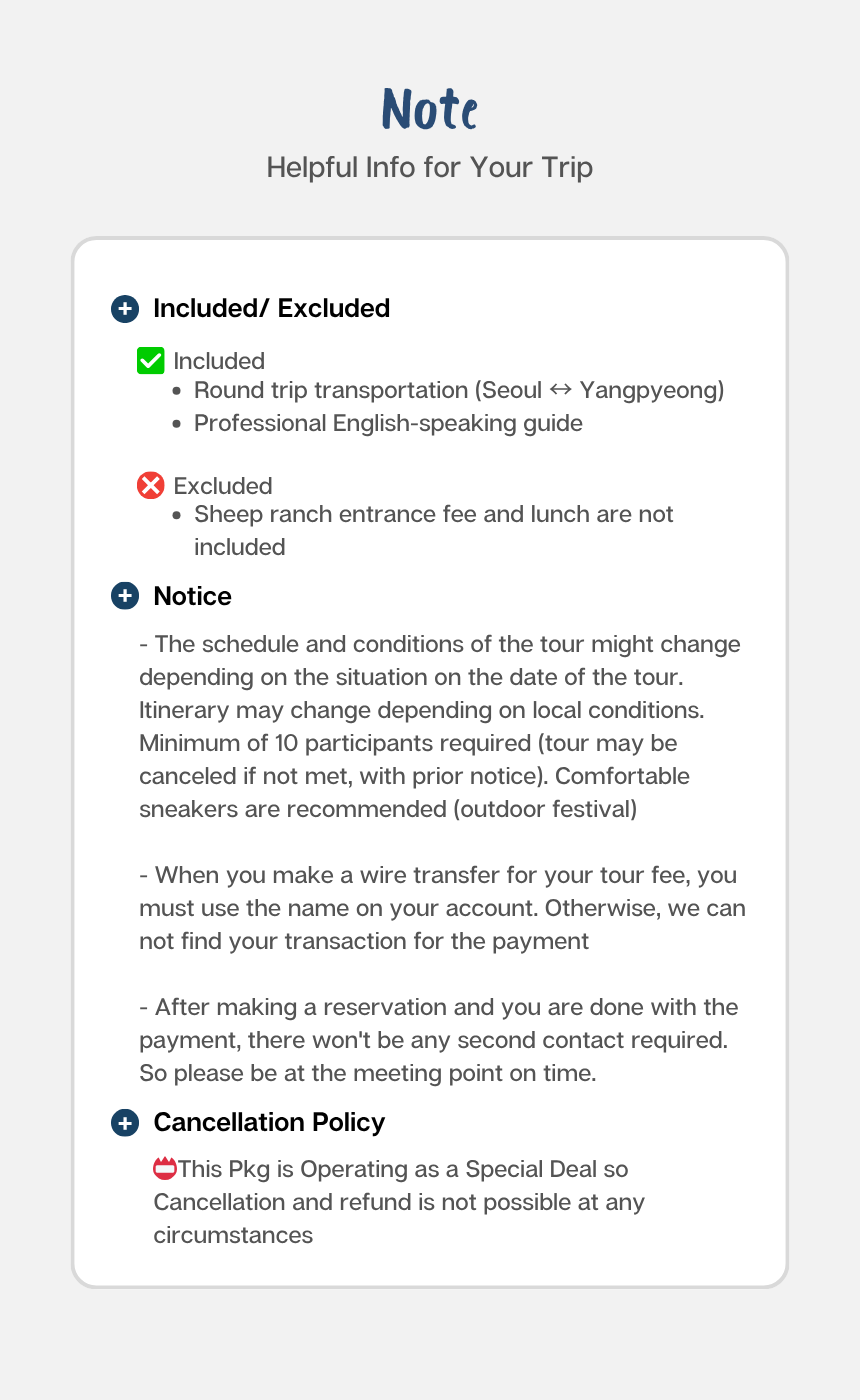
Task: Click the Helpful Info for Your Trip subtitle
Action: (x=430, y=167)
